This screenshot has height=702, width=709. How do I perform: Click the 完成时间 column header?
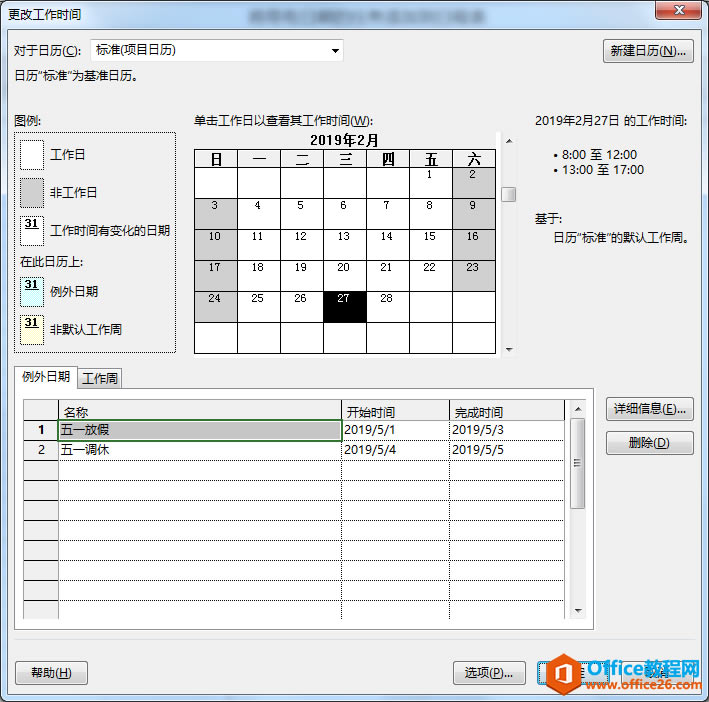507,411
